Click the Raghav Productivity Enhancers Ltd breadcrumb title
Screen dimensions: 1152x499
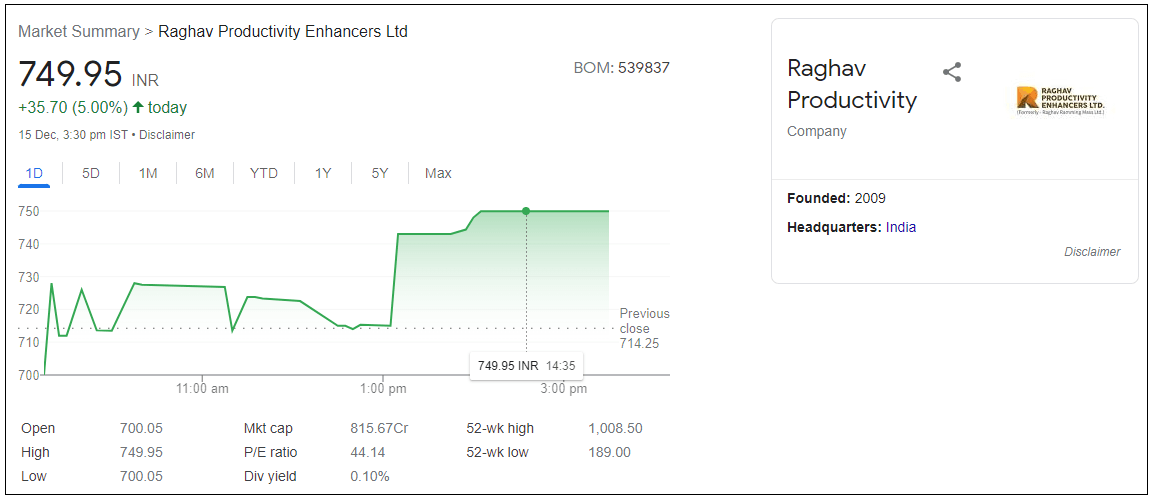pyautogui.click(x=283, y=32)
